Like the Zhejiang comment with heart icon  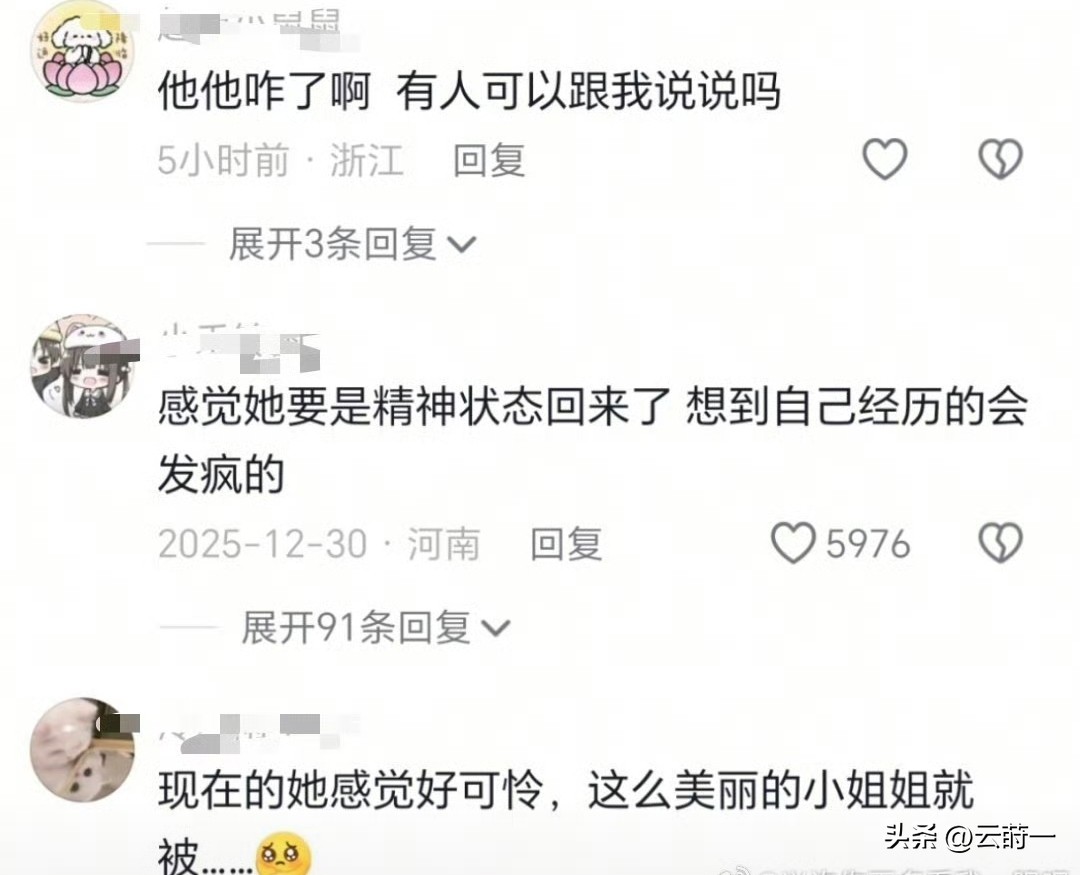[884, 159]
